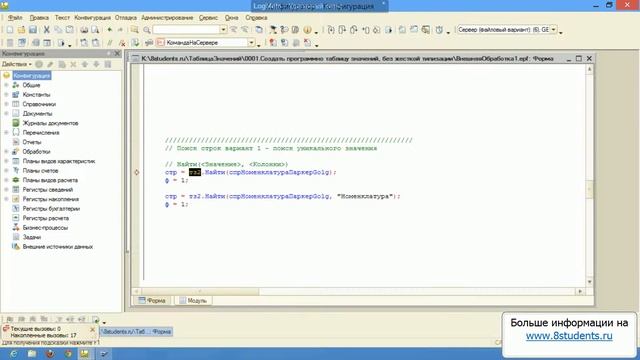
Task: Select the Конфигурация root tree item
Action: (32, 76)
